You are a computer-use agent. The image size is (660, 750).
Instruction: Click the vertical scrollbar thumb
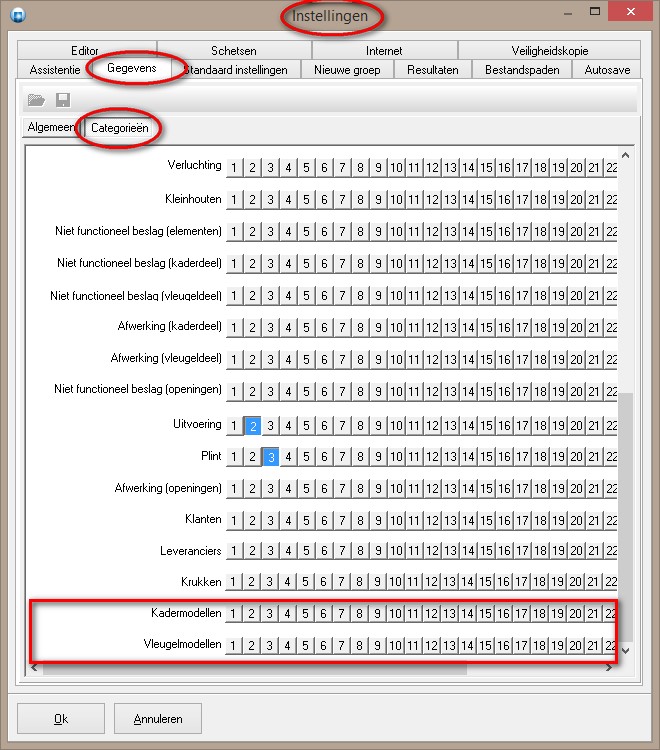coord(625,517)
